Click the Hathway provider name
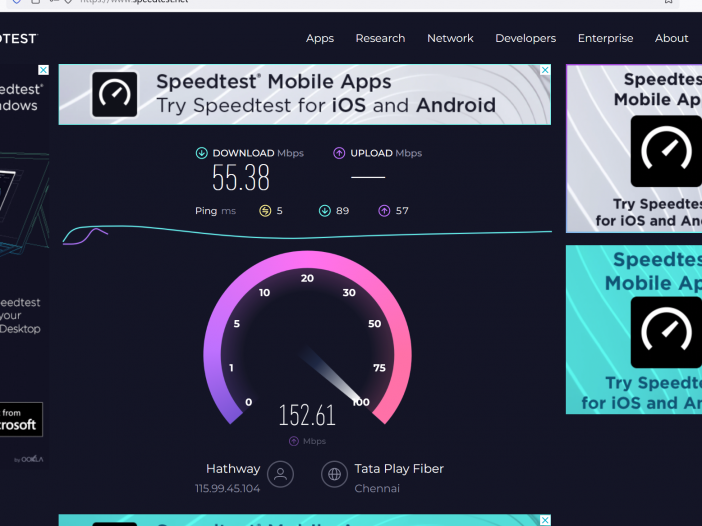702x526 pixels. click(233, 469)
